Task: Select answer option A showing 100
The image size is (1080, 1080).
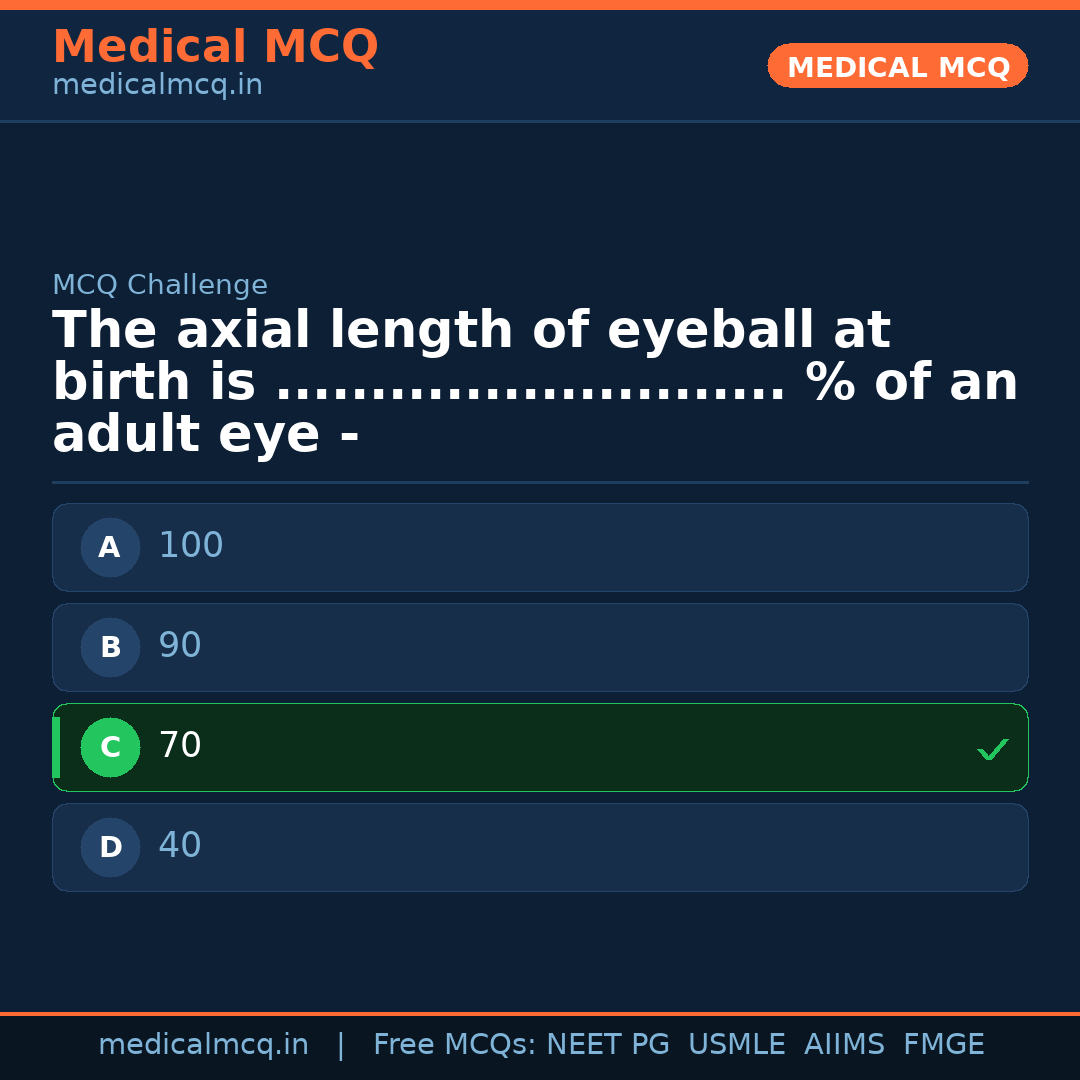Action: 540,547
